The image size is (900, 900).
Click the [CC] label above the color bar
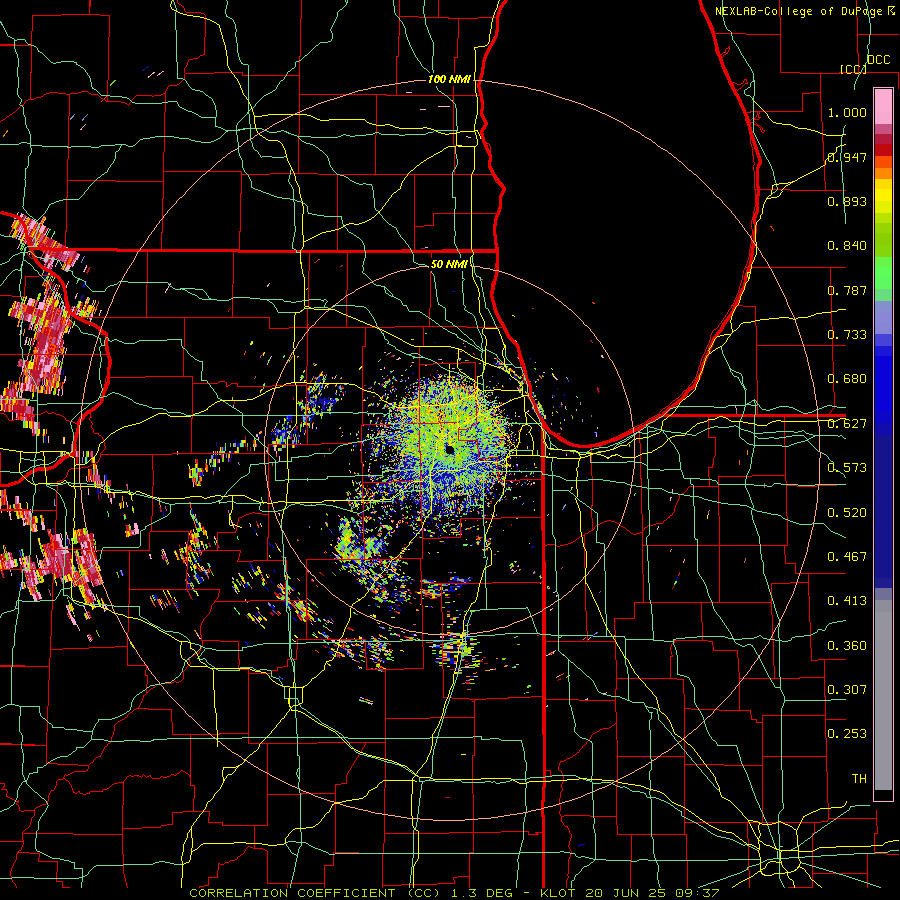[853, 69]
